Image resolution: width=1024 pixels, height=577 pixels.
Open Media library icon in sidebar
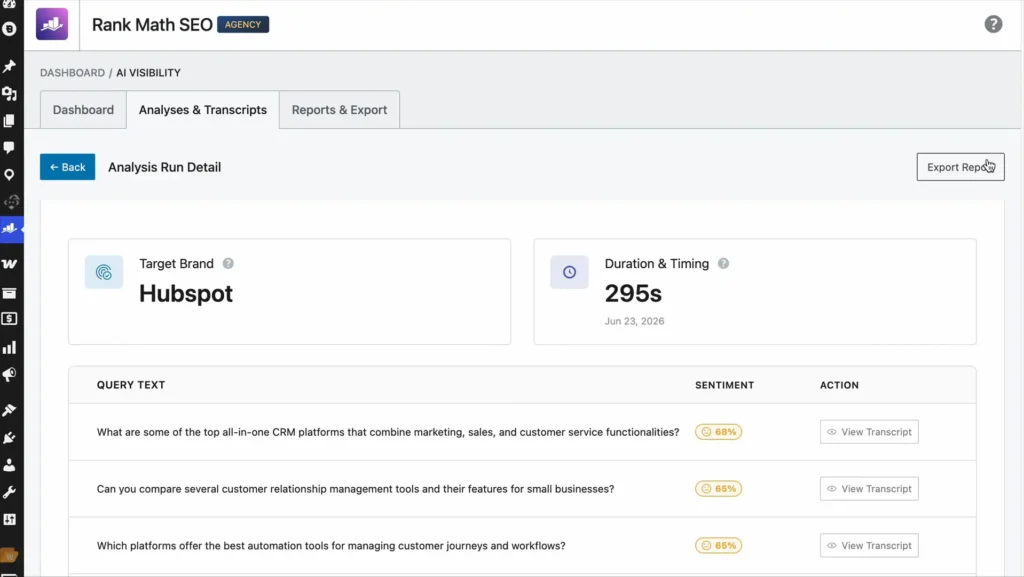9,94
